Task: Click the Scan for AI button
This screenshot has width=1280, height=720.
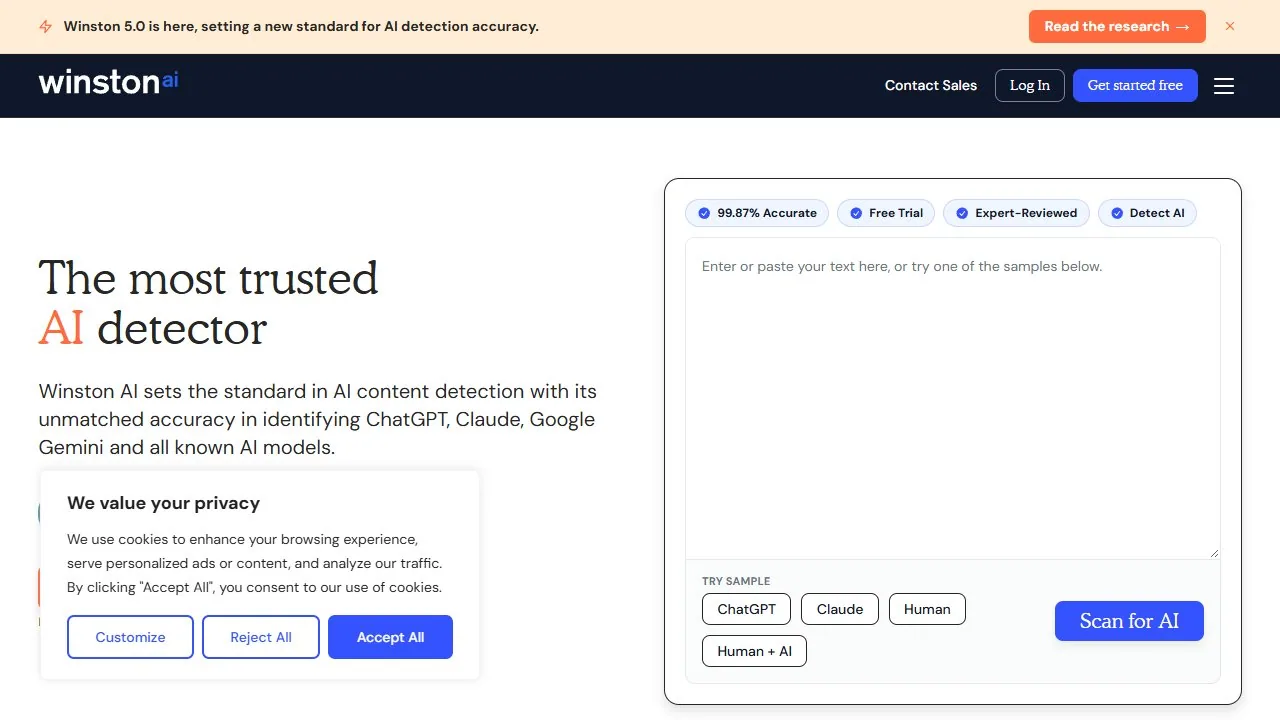Action: [x=1129, y=621]
